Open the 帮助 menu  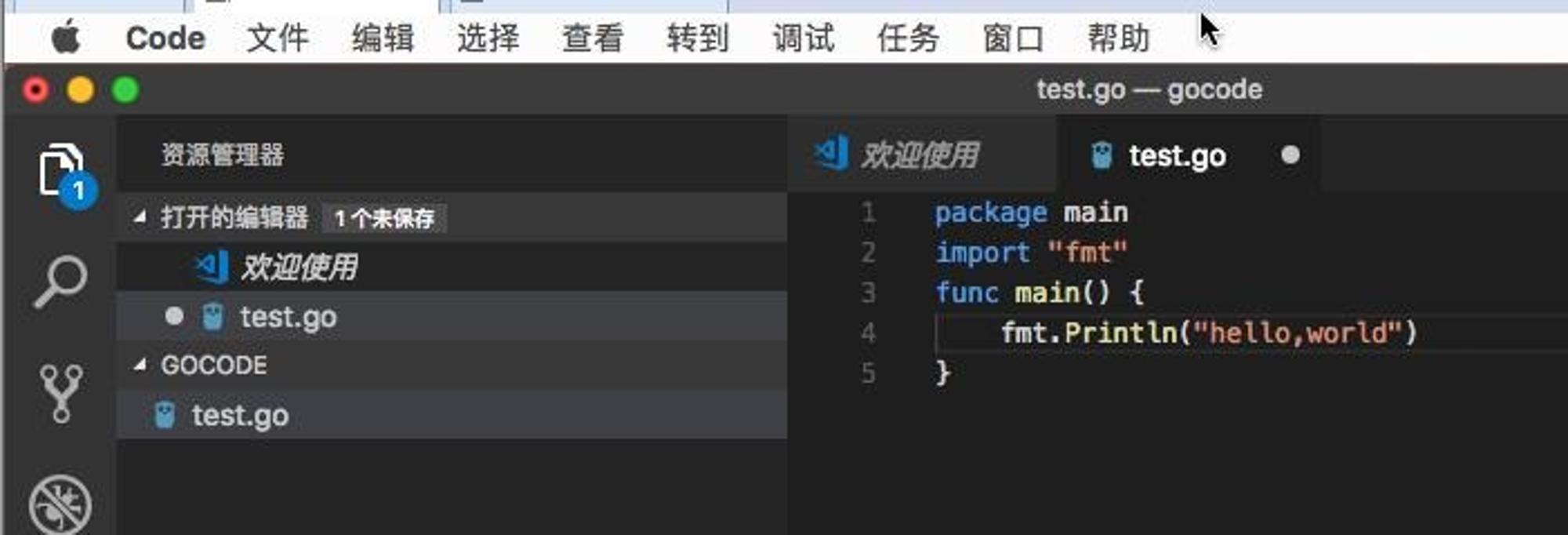pyautogui.click(x=1119, y=38)
